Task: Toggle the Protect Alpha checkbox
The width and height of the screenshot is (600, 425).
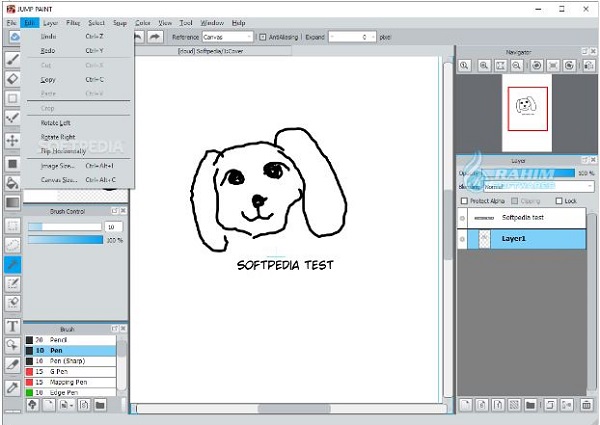Action: [x=462, y=201]
